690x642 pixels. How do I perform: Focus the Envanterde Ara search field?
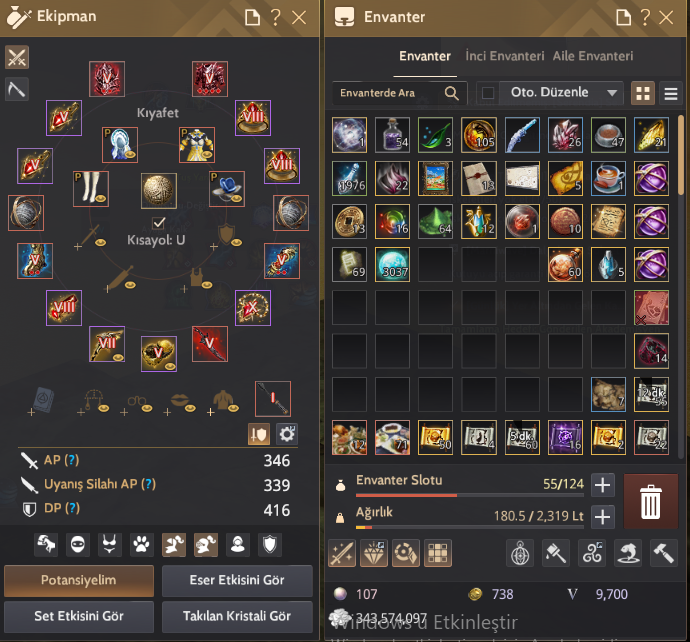tap(399, 93)
